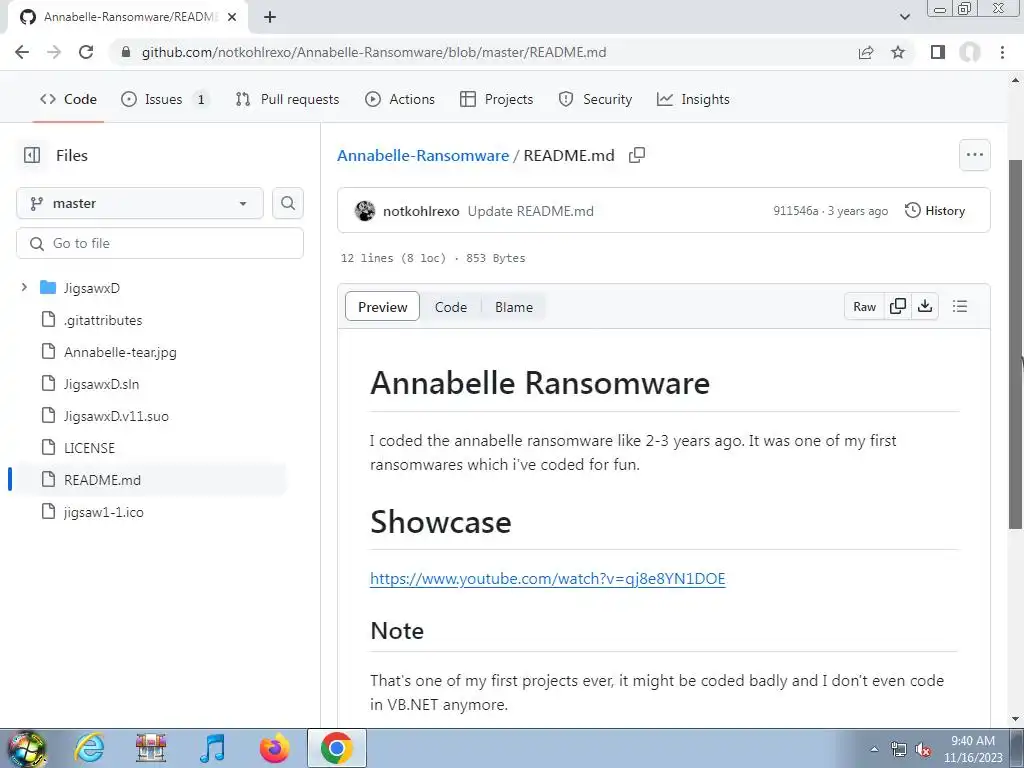Screen dimensions: 1024x768
Task: Collapse the Files tree panel icon
Action: [32, 155]
